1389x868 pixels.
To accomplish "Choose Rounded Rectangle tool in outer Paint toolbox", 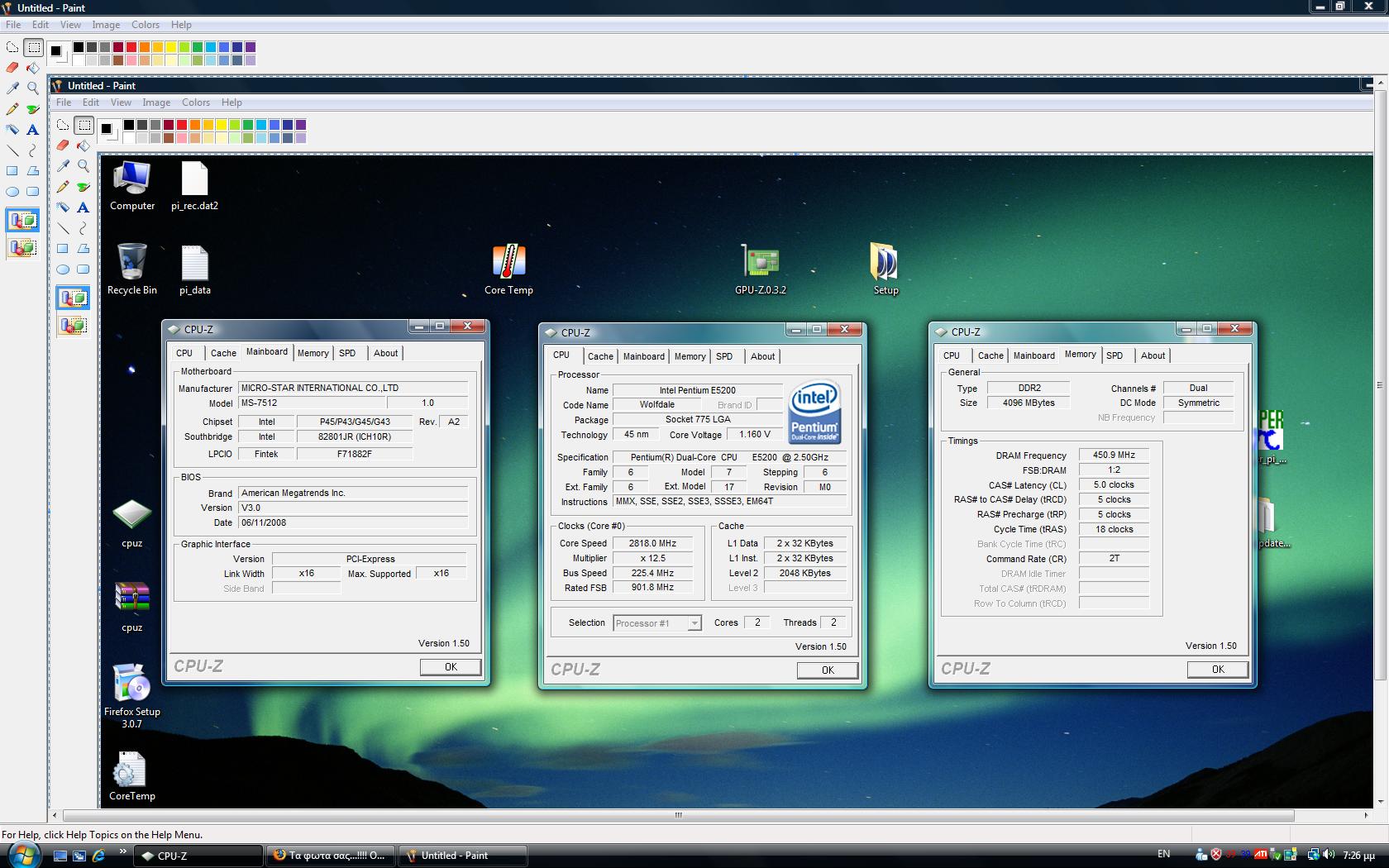I will click(33, 191).
